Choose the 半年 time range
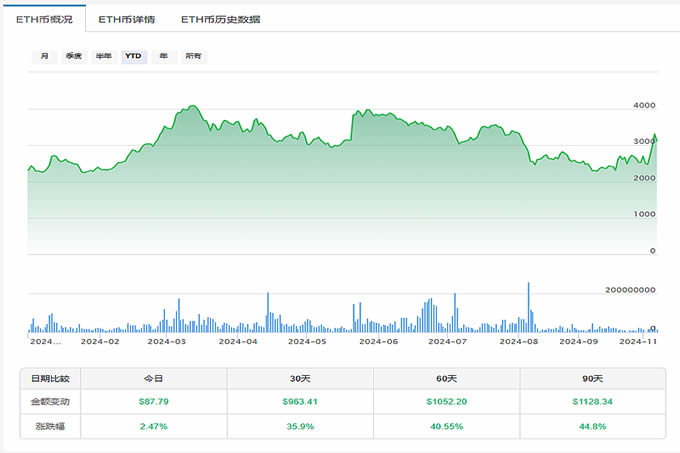Image resolution: width=680 pixels, height=453 pixels. (x=103, y=57)
